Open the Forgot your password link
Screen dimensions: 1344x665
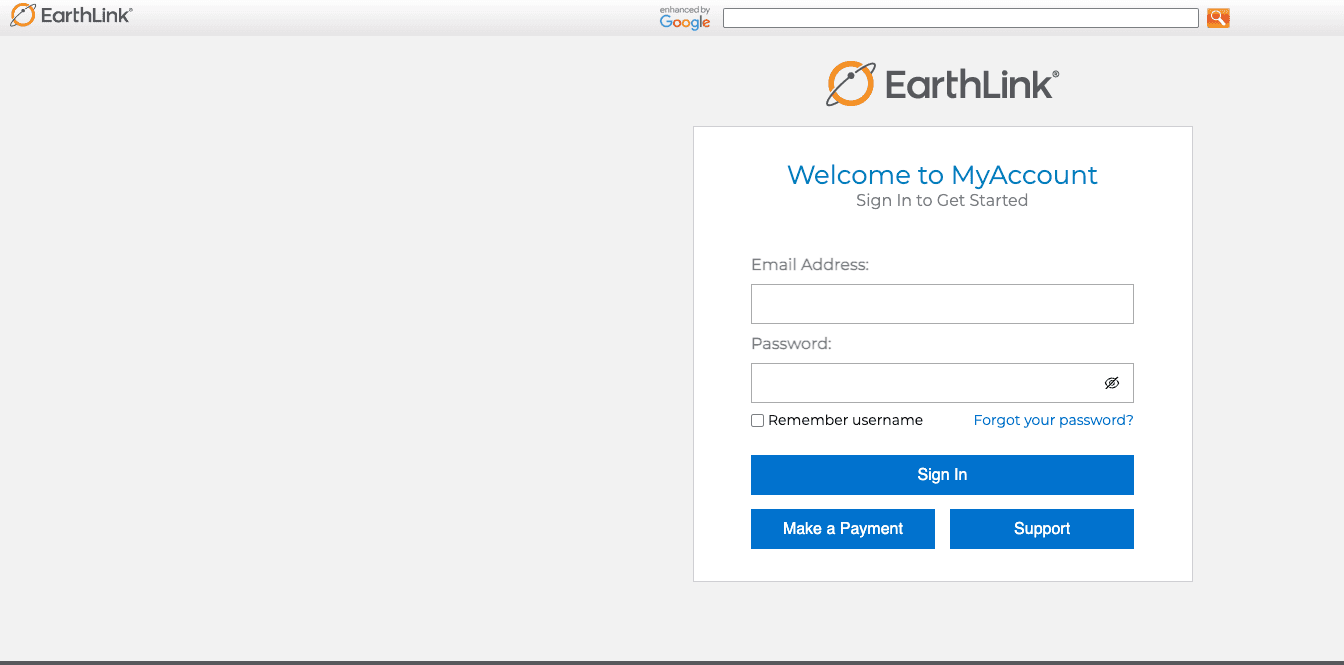pos(1053,420)
